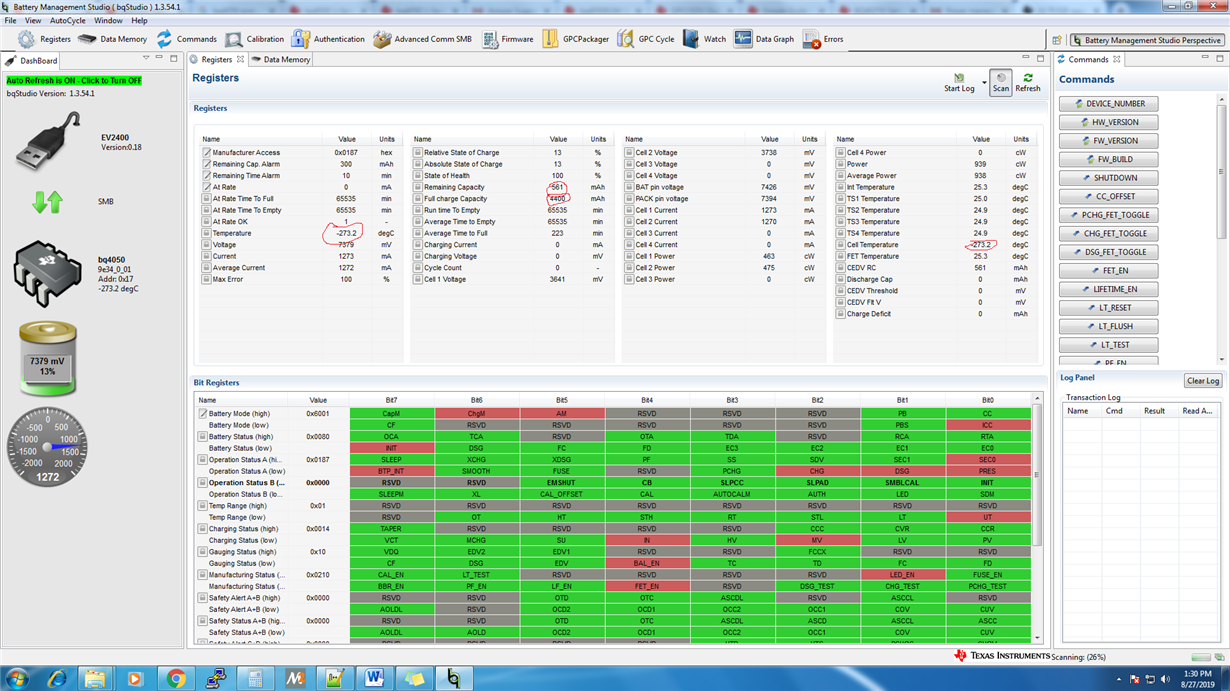The height and width of the screenshot is (691, 1230).
Task: Expand the Gauging Status (high) row
Action: coord(203,552)
